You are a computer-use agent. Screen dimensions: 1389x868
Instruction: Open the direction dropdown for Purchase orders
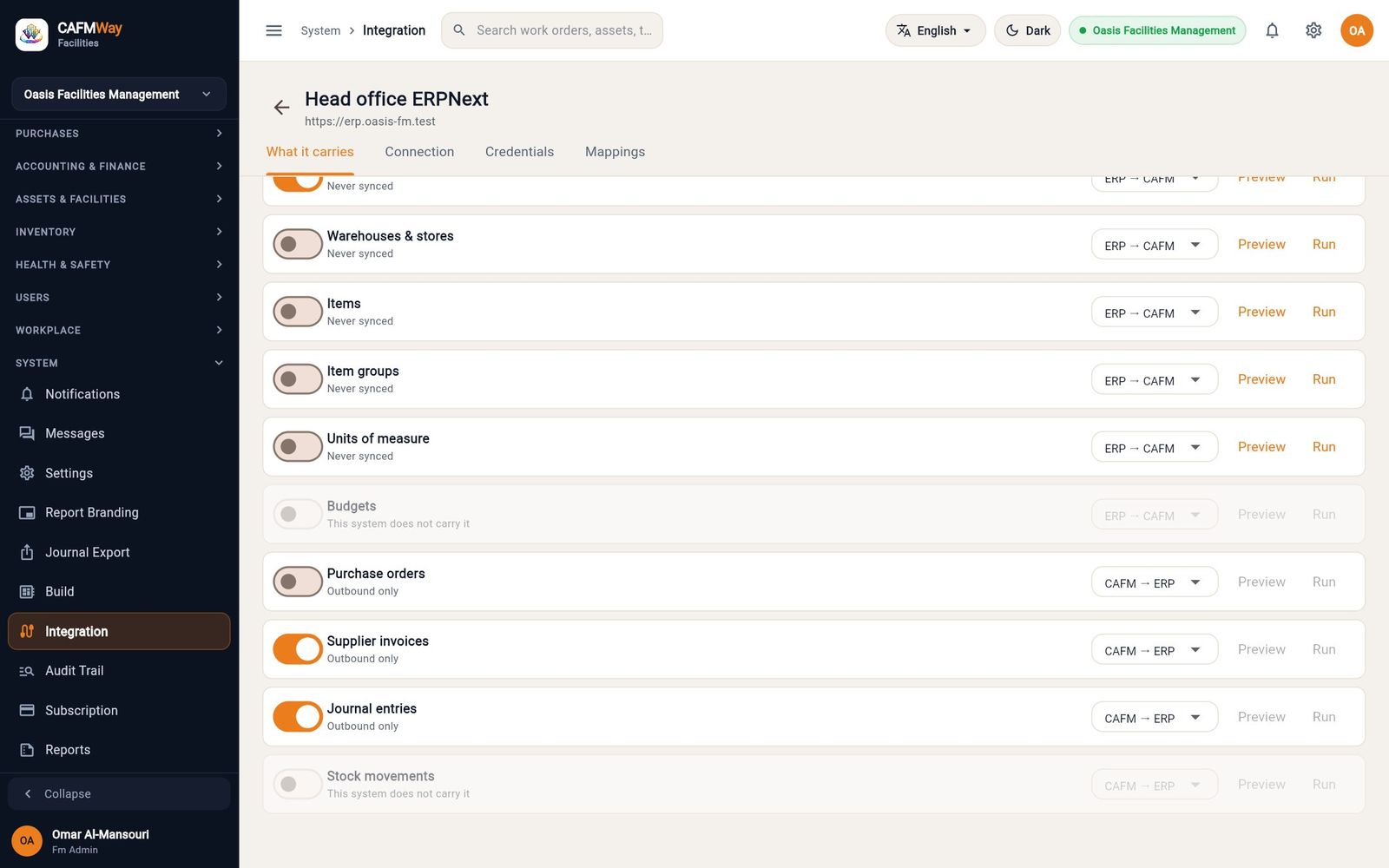1154,582
